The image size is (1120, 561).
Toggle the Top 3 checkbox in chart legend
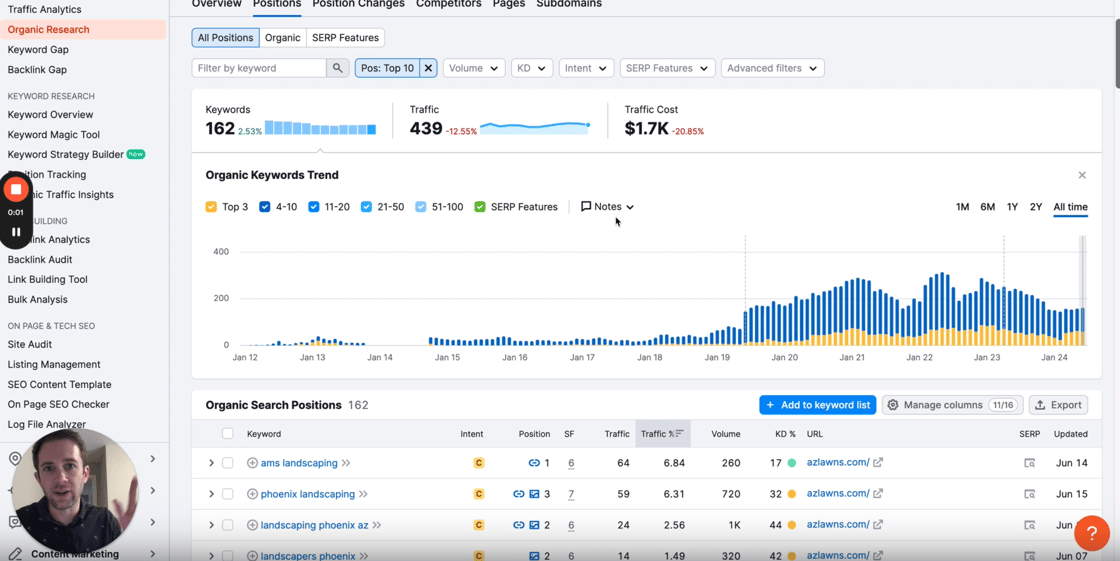click(211, 207)
